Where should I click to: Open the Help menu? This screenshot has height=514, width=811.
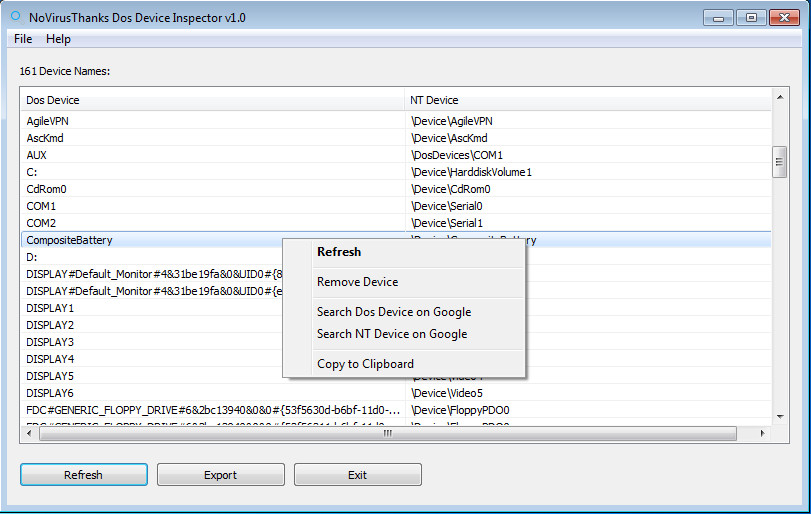[x=58, y=39]
